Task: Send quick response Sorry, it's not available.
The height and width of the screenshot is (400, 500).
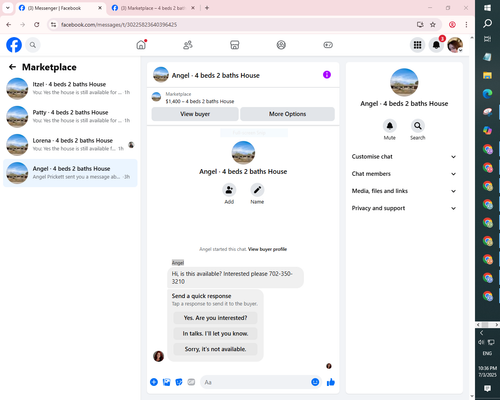Action: [x=215, y=349]
